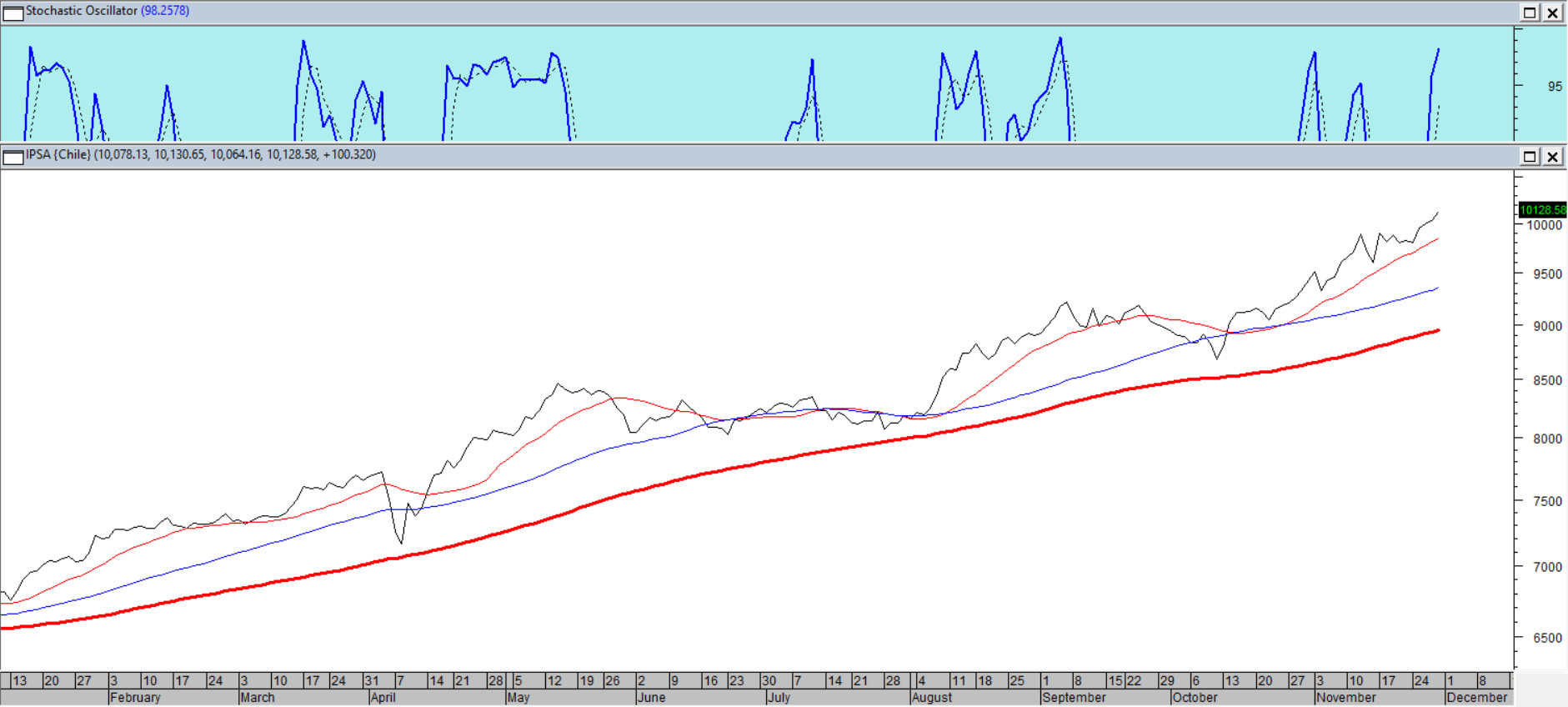1568x707 pixels.
Task: Close the IPSA {Chile} price panel
Action: 1552,157
